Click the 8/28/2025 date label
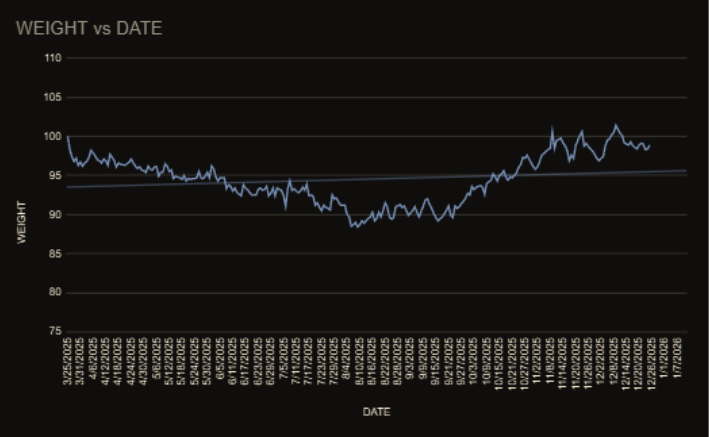Viewport: 709px width, 437px height. click(x=397, y=361)
